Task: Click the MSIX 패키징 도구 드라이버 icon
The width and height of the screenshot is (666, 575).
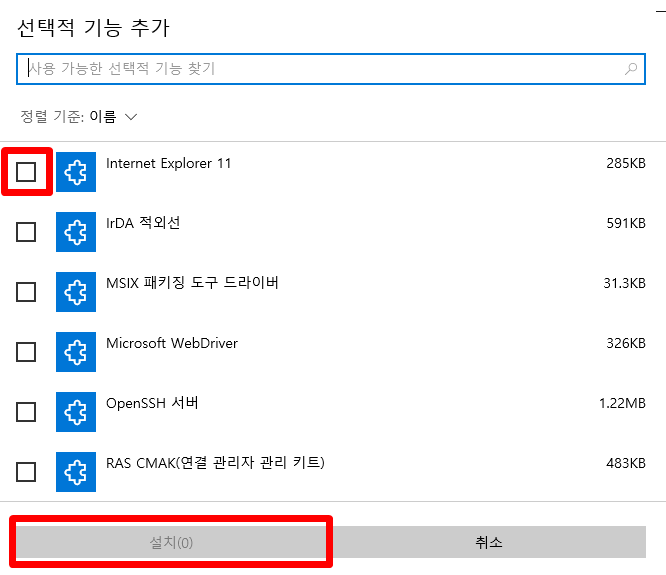Action: pyautogui.click(x=76, y=292)
